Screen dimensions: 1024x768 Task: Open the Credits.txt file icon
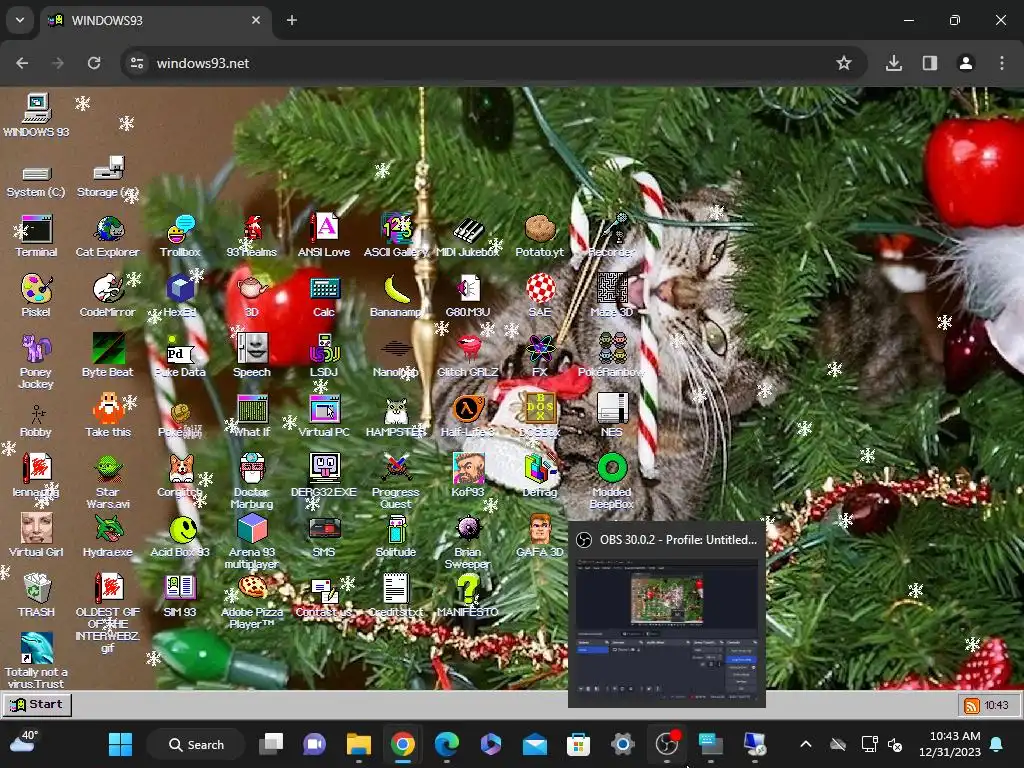pos(396,589)
